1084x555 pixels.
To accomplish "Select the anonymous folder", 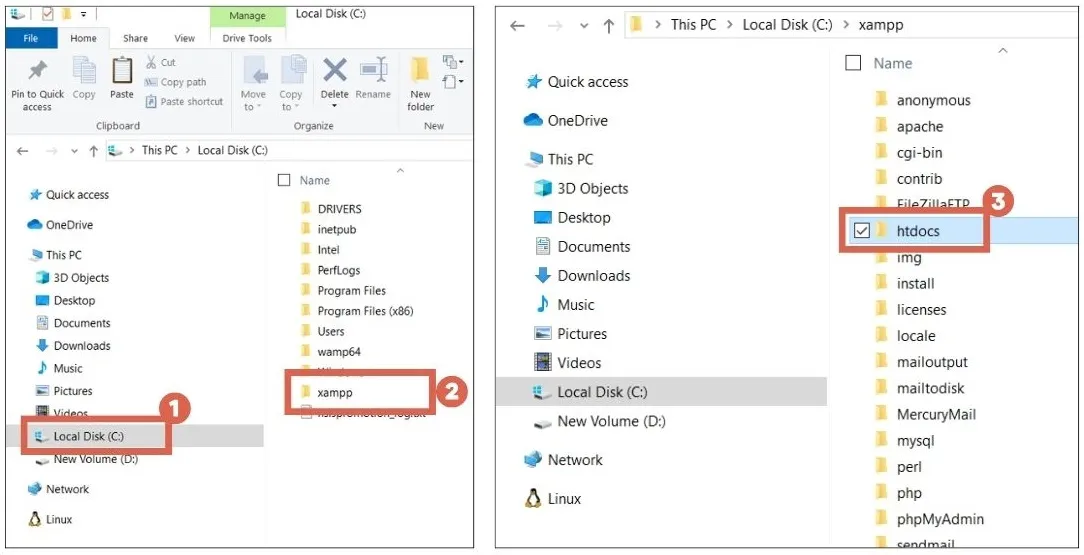I will [x=923, y=100].
